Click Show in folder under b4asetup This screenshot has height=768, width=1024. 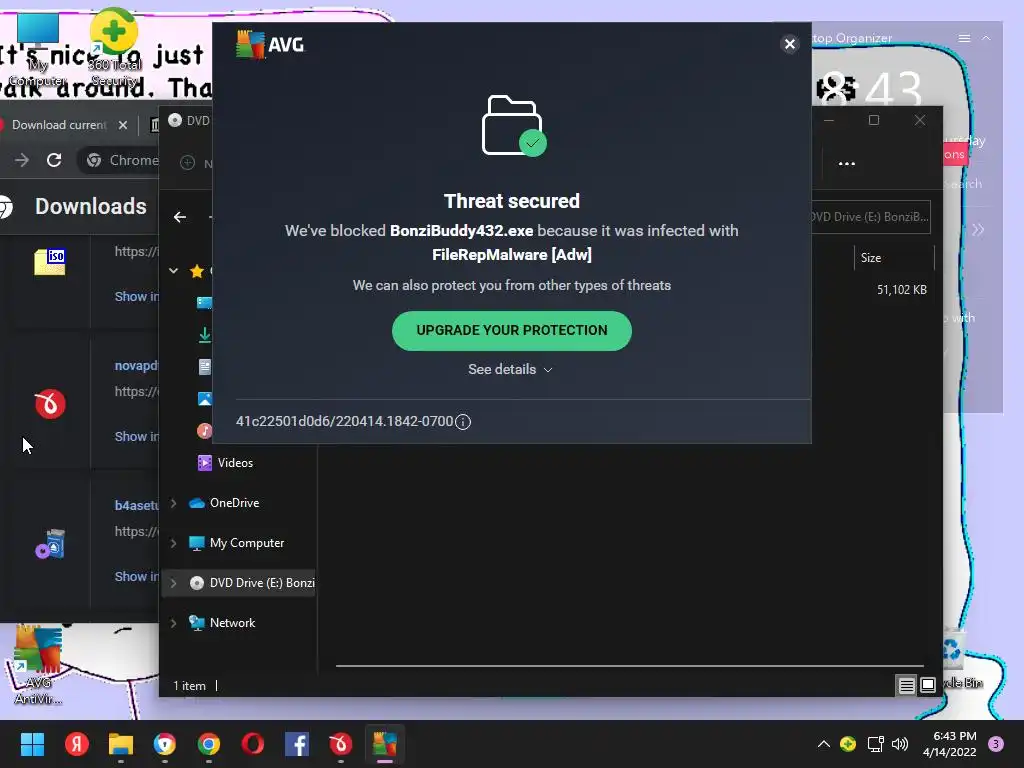tap(136, 576)
